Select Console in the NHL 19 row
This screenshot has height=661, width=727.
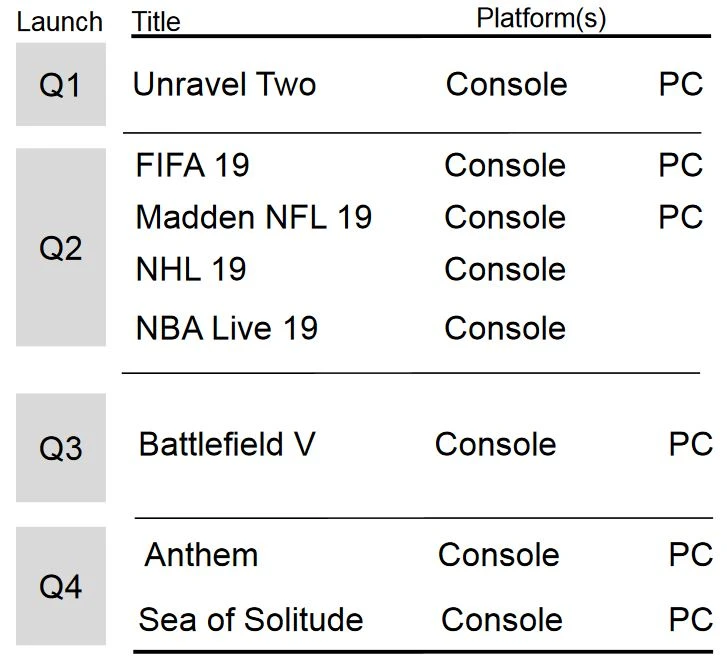coord(505,269)
